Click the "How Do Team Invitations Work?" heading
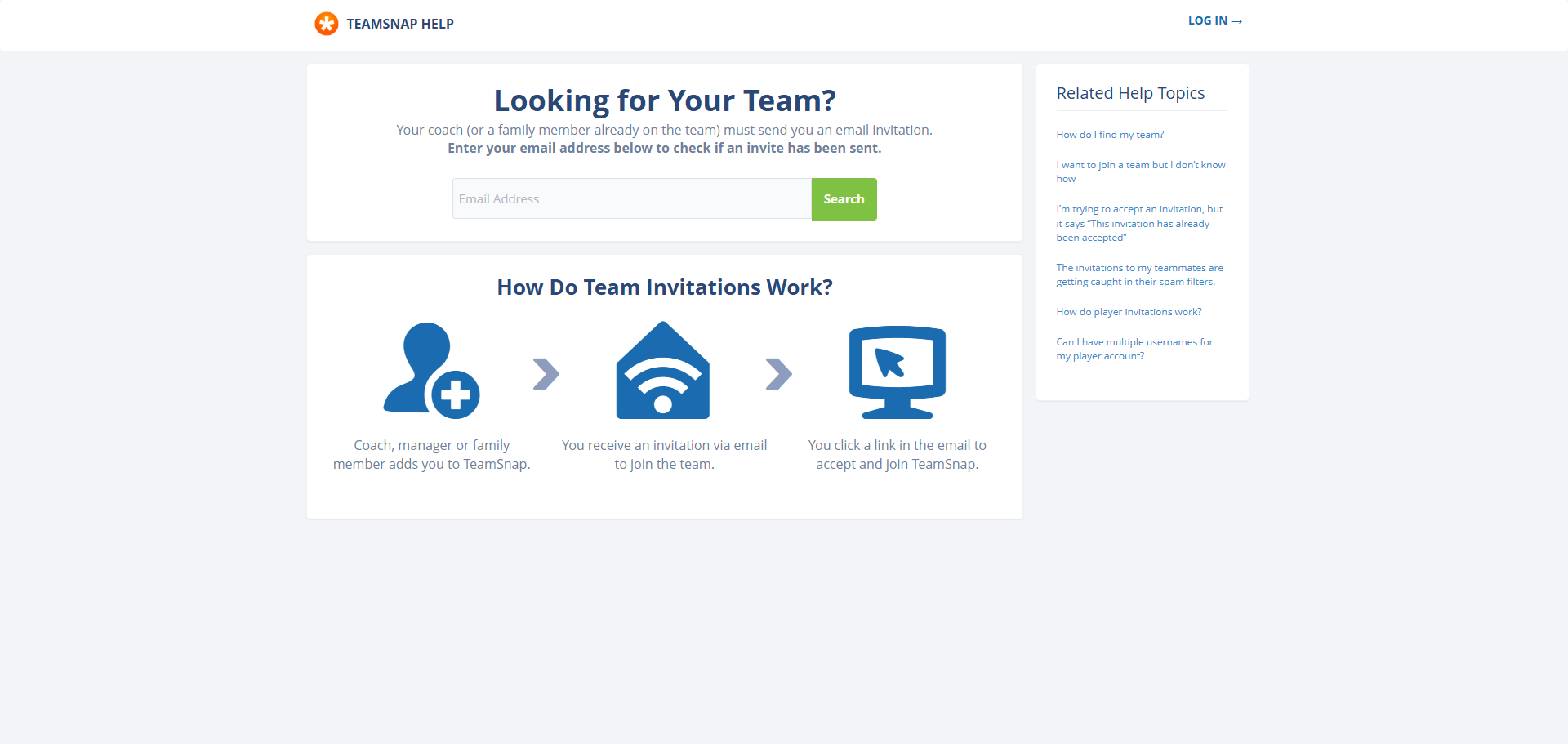Screen dimensions: 1568x744 [x=665, y=287]
